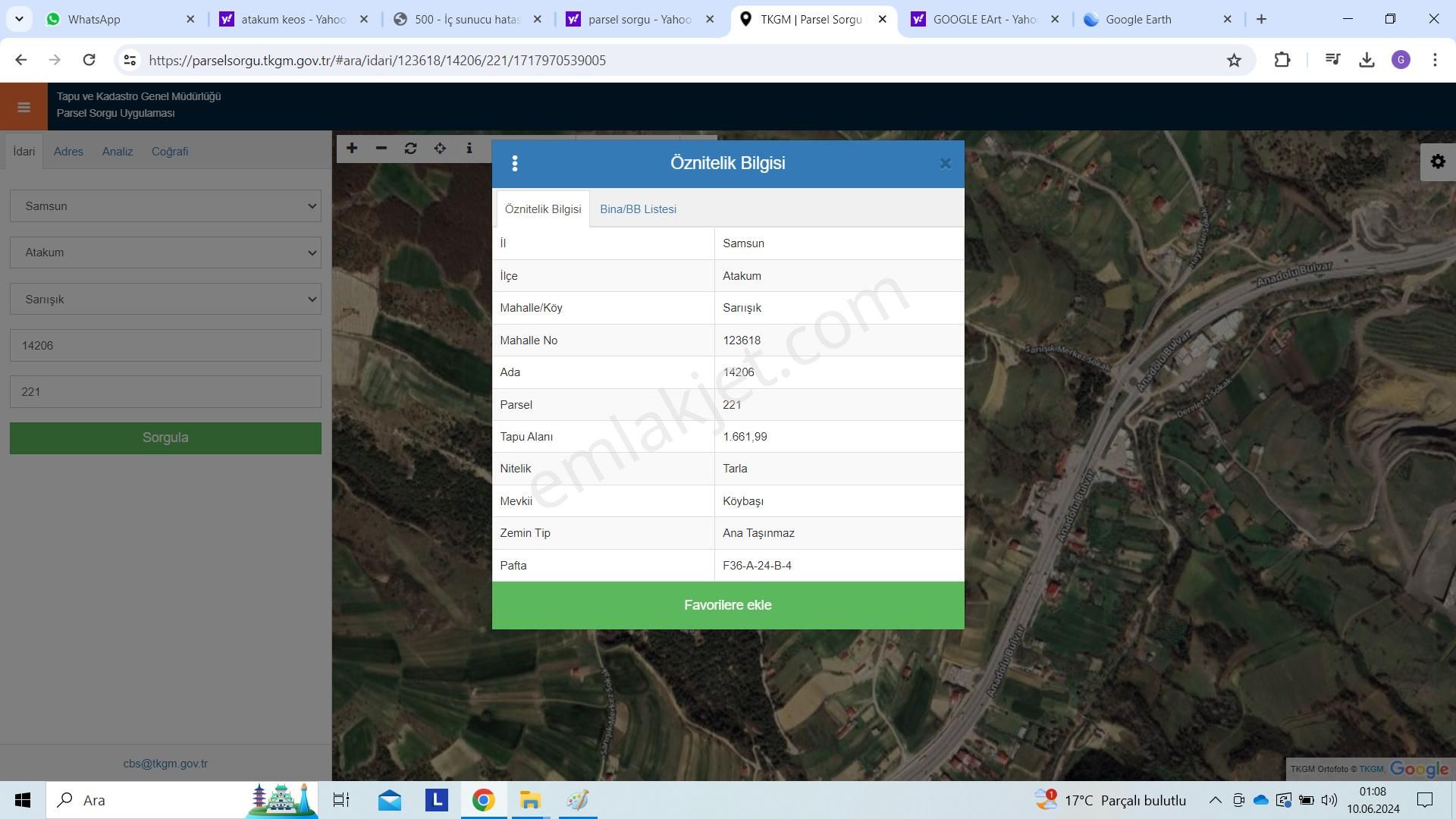The image size is (1456, 819).
Task: Zoom in on the map with plus tool
Action: click(x=351, y=149)
